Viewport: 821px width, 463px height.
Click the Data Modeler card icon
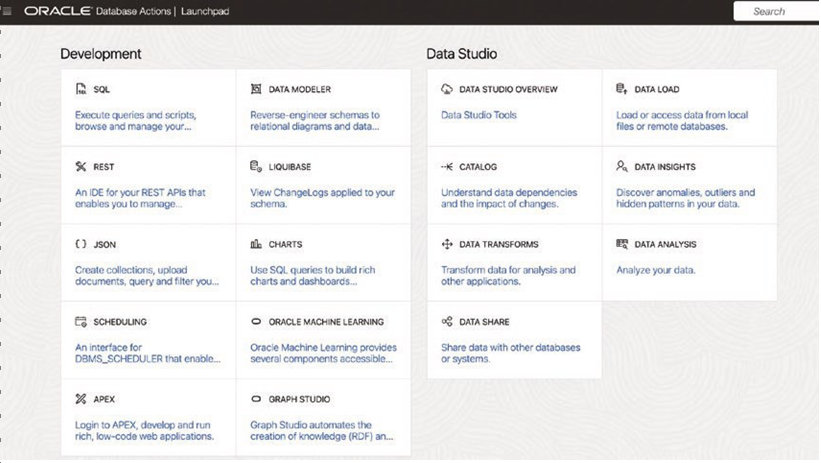[x=256, y=89]
